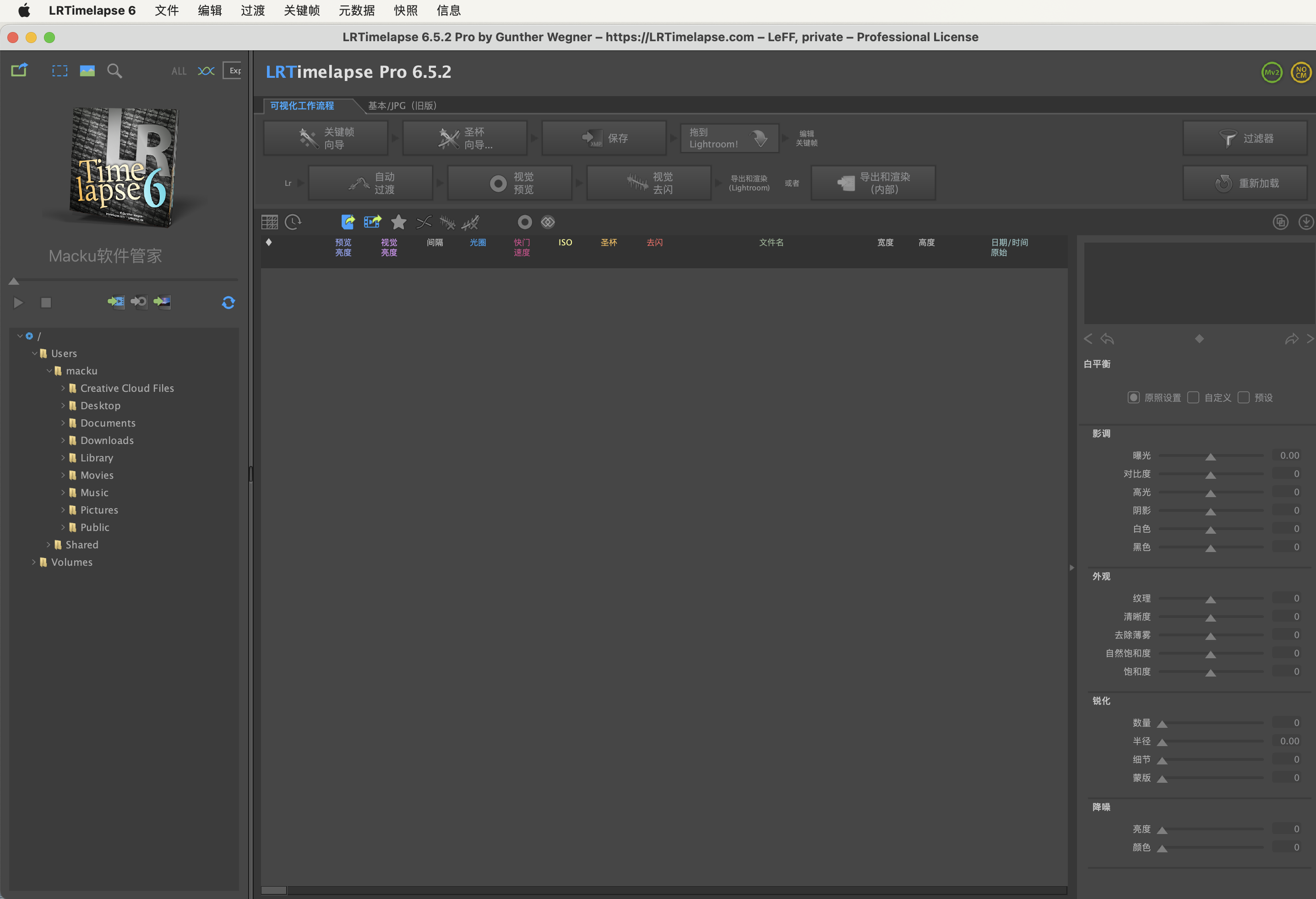The image size is (1316, 899).
Task: Click the 对比度 contrast slider handle
Action: pos(1211,475)
